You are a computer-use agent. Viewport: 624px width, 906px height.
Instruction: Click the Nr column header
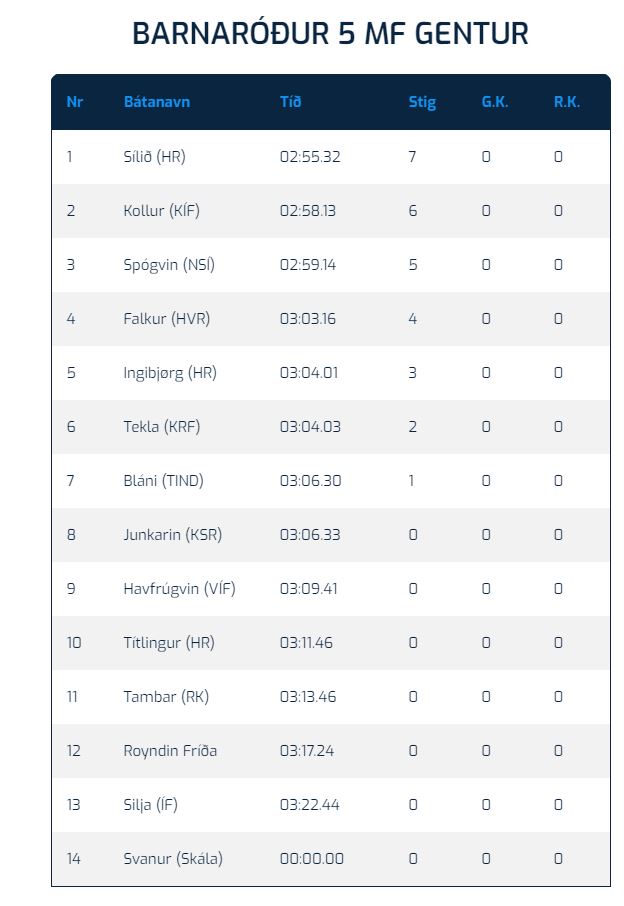coord(74,102)
